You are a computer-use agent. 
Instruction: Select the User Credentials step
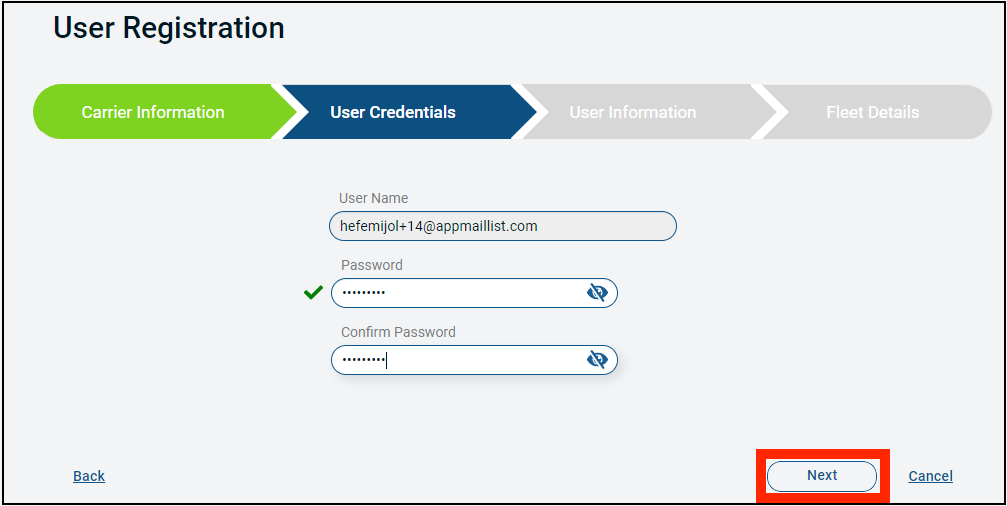393,112
